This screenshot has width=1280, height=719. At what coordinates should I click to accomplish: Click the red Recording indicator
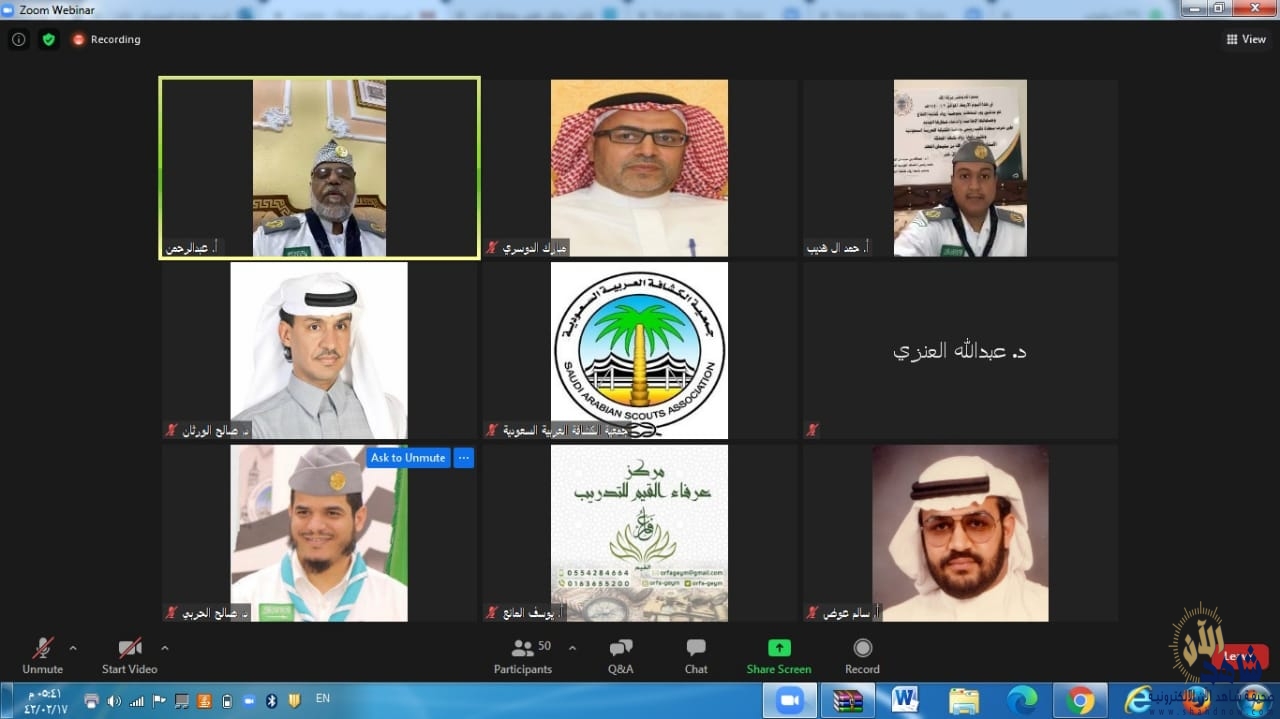click(106, 39)
